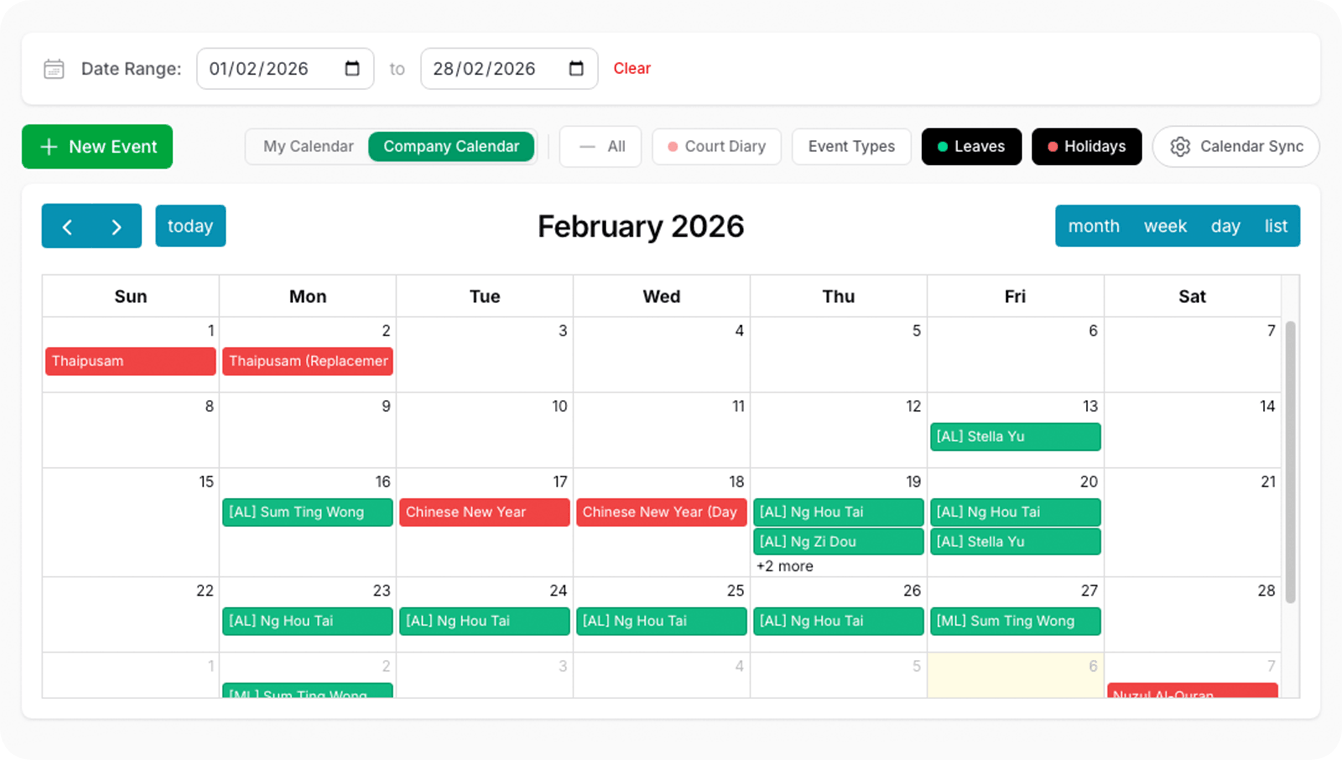Select the All filter option

[601, 147]
